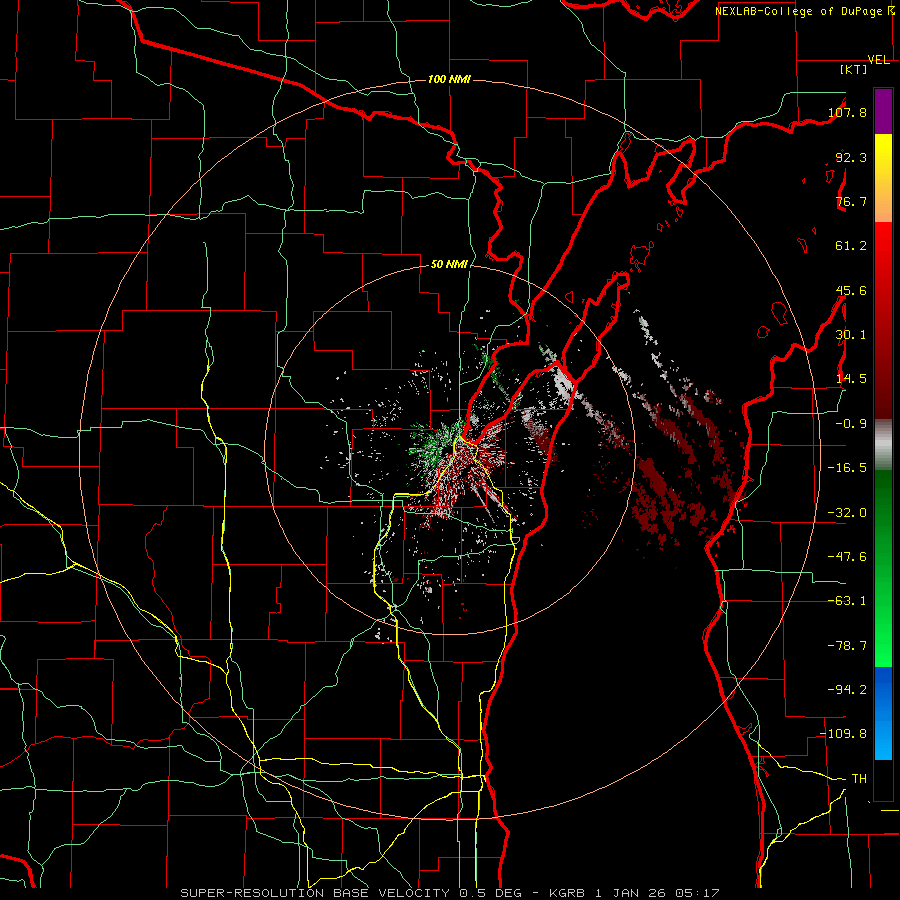The height and width of the screenshot is (900, 900).
Task: Click the -78.7 velocity scale value
Action: pos(847,646)
